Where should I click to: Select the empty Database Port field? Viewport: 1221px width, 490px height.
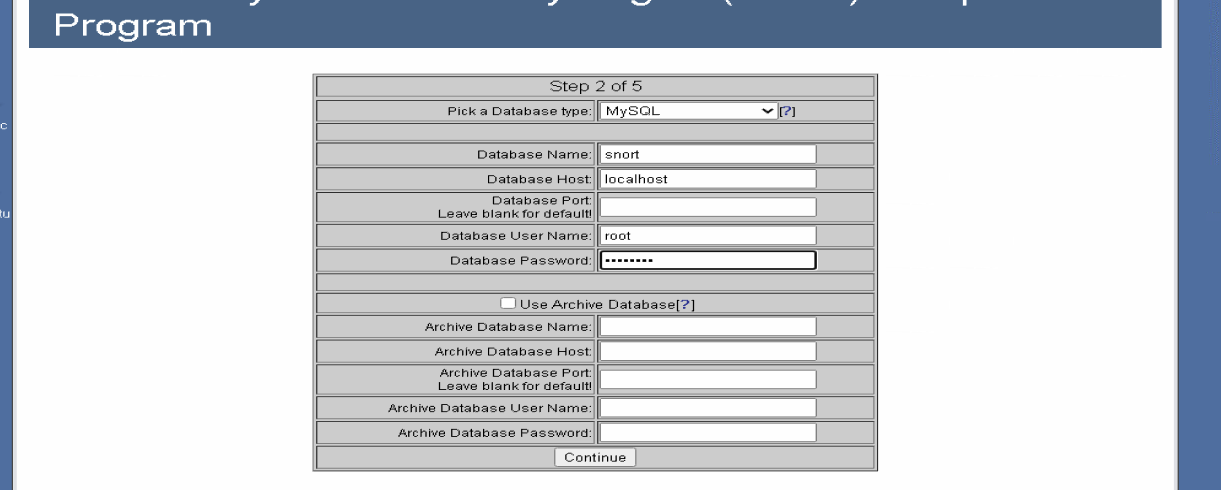coord(708,207)
